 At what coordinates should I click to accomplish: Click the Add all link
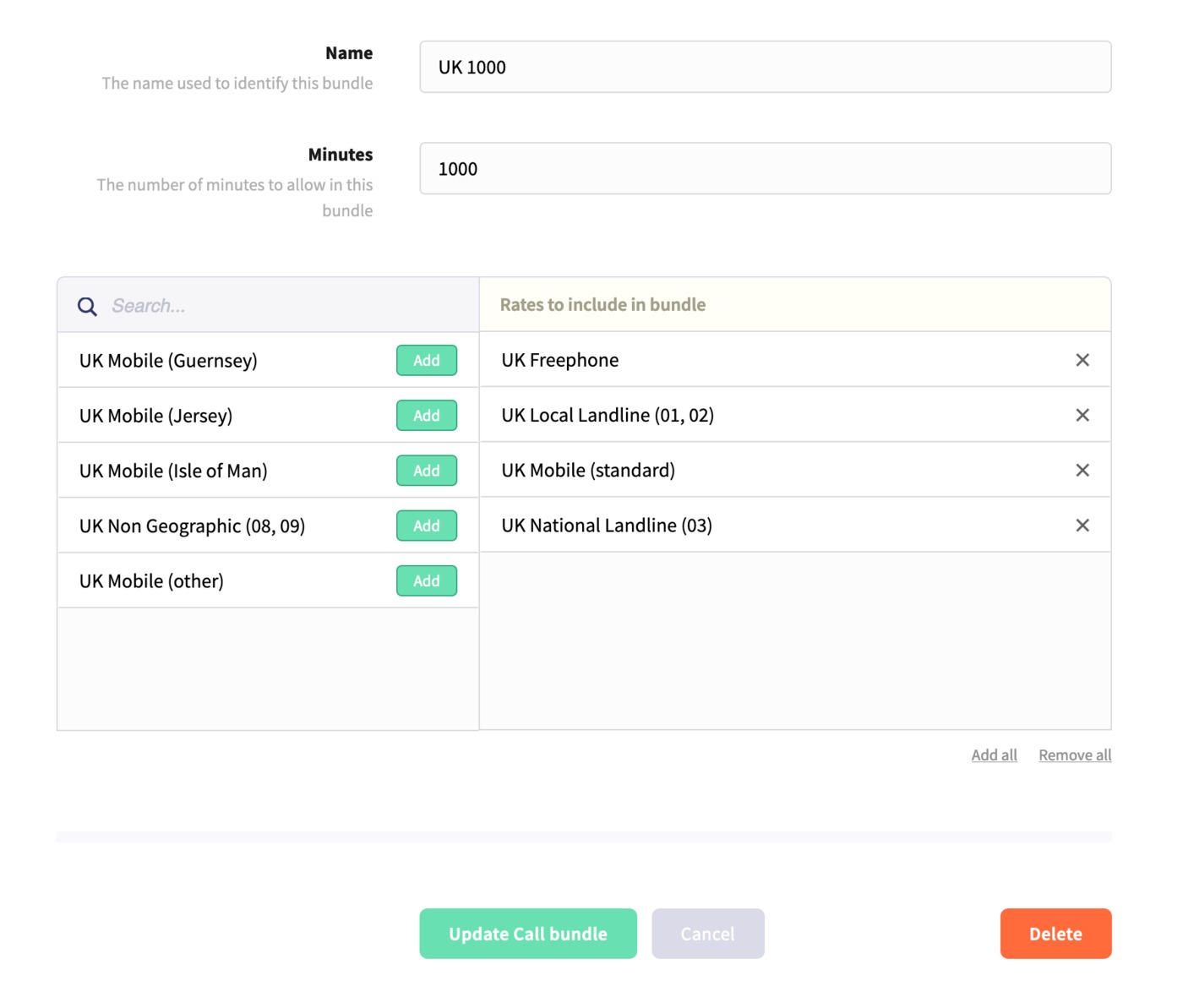994,755
